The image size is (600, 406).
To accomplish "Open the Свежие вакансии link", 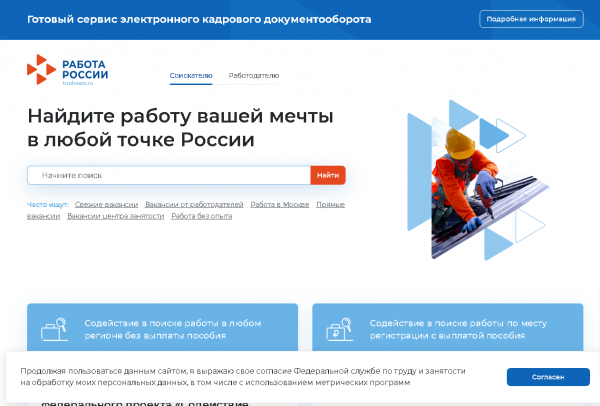I will [x=106, y=204].
